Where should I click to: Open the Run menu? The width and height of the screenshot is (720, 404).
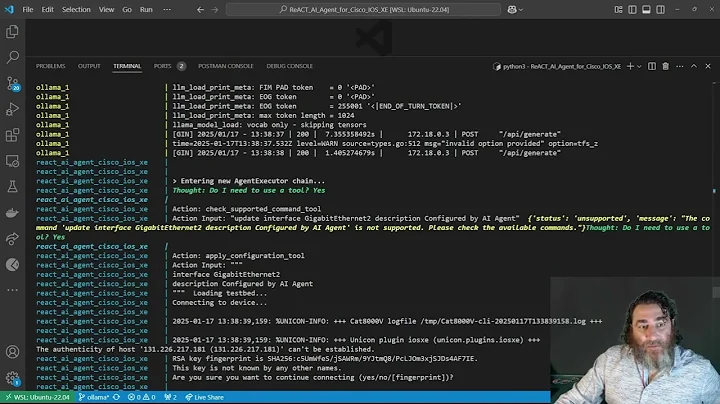(146, 9)
